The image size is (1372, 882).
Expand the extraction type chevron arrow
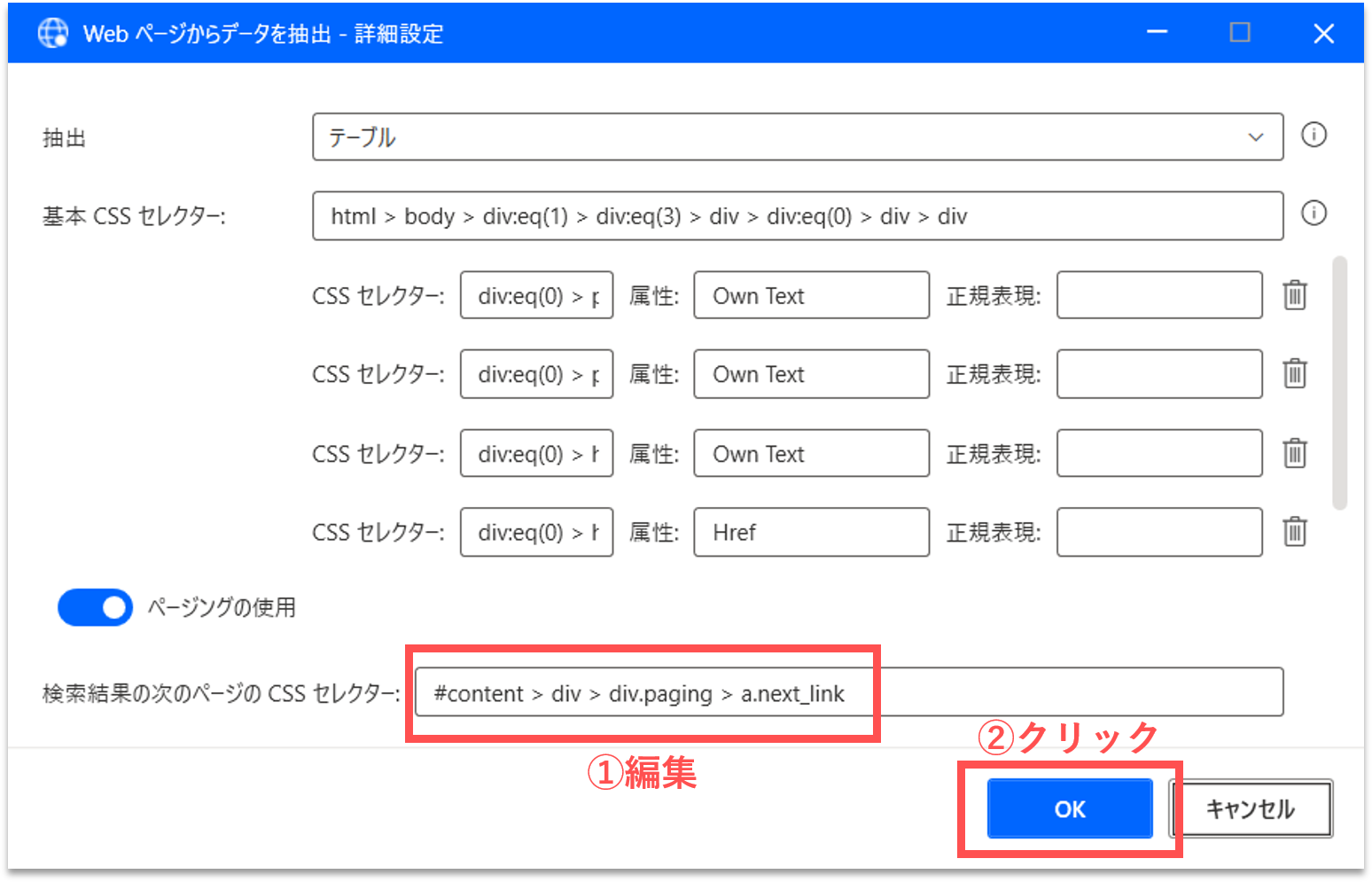(1255, 137)
